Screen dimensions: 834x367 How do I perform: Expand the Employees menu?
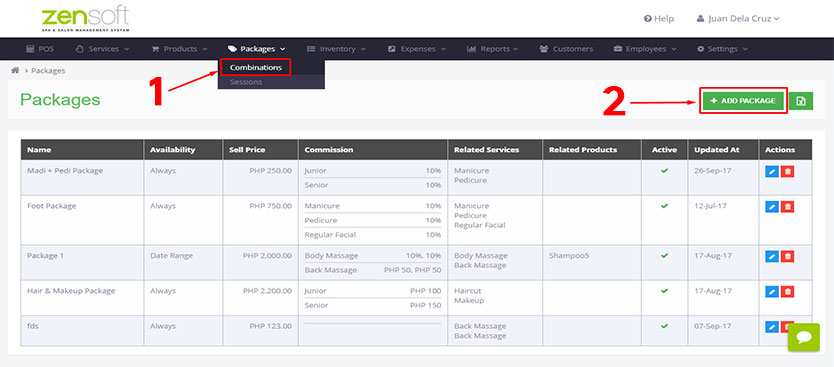[645, 49]
